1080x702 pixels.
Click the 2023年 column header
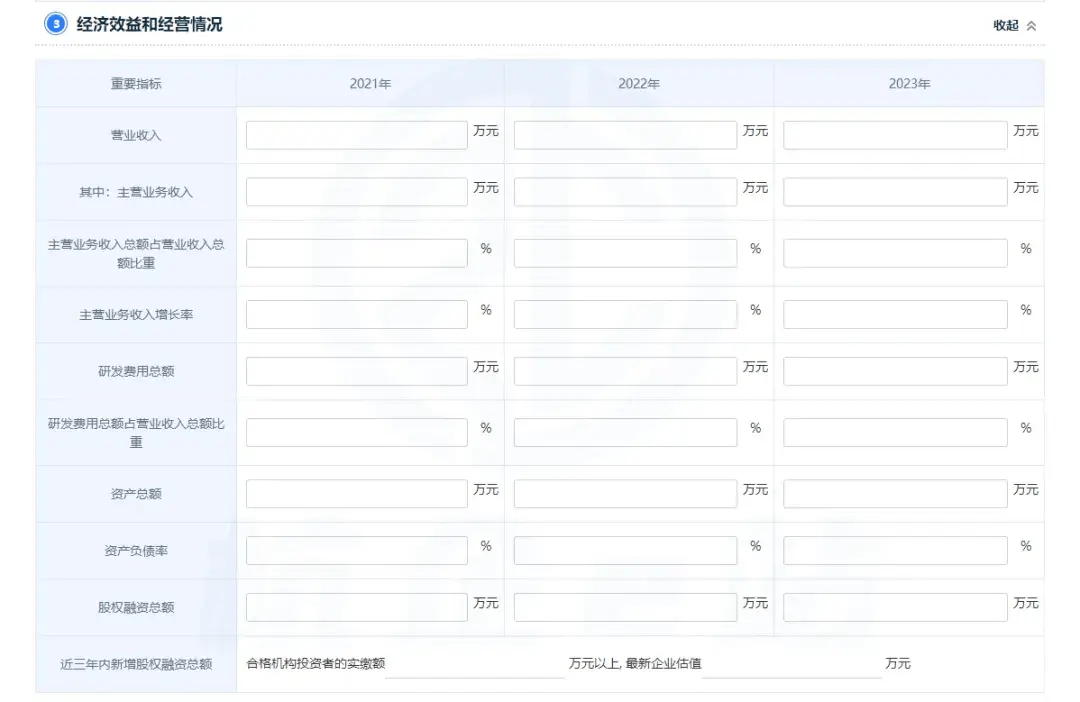[909, 84]
